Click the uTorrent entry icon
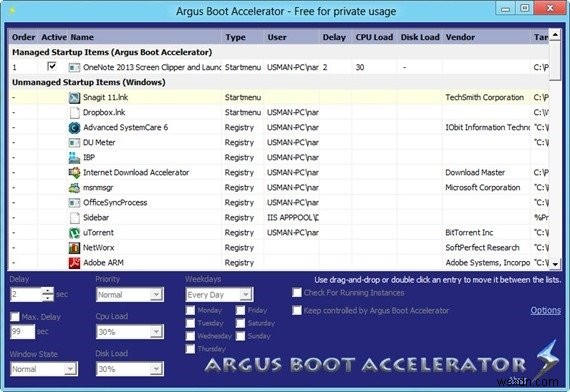This screenshot has height=392, width=570. (x=74, y=233)
